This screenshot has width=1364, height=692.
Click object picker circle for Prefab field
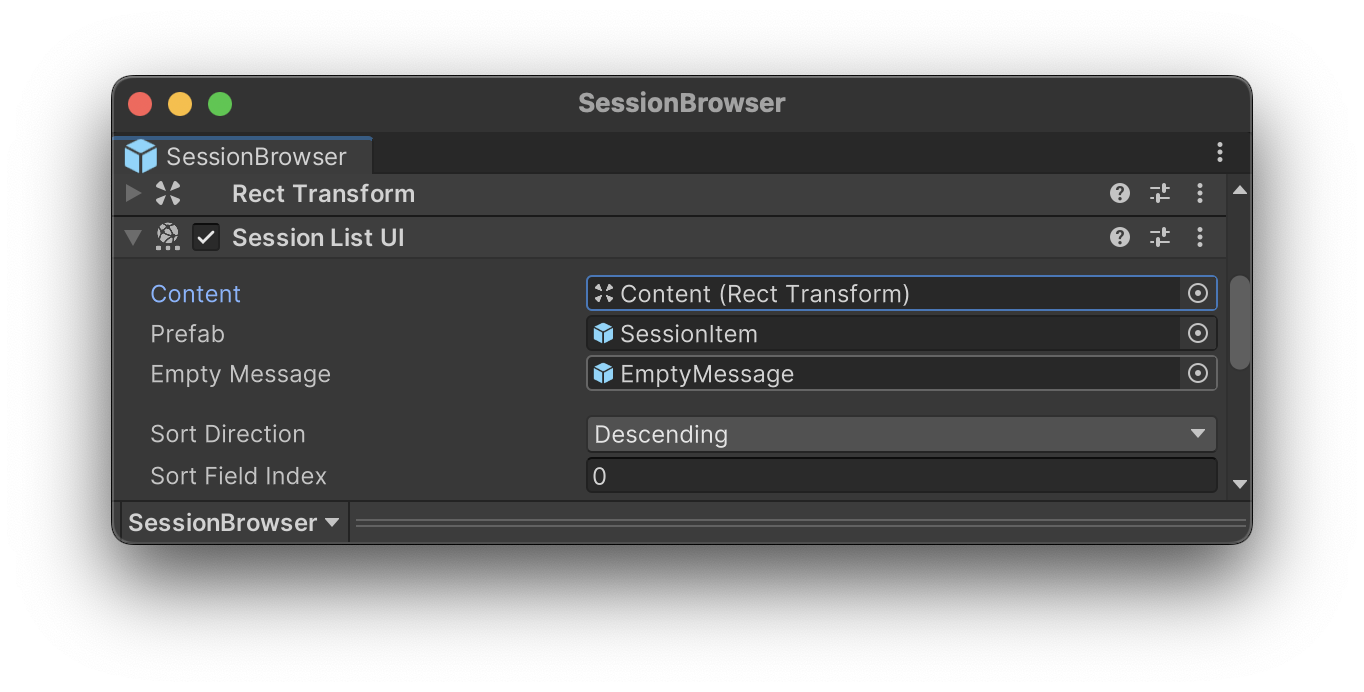(1198, 333)
